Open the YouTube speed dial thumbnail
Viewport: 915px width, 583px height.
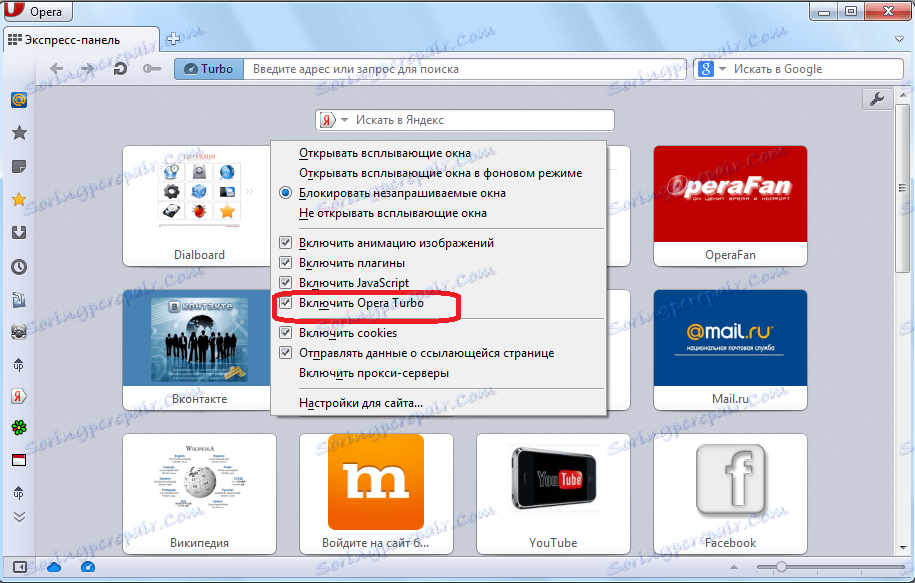[x=553, y=494]
